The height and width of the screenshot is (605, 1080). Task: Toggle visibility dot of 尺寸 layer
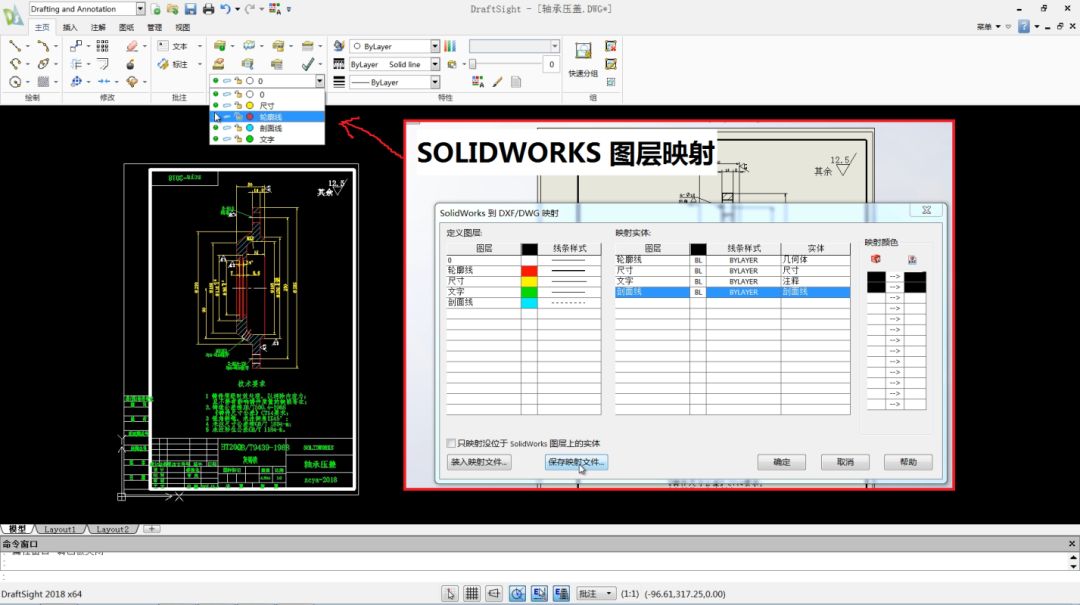(x=216, y=105)
